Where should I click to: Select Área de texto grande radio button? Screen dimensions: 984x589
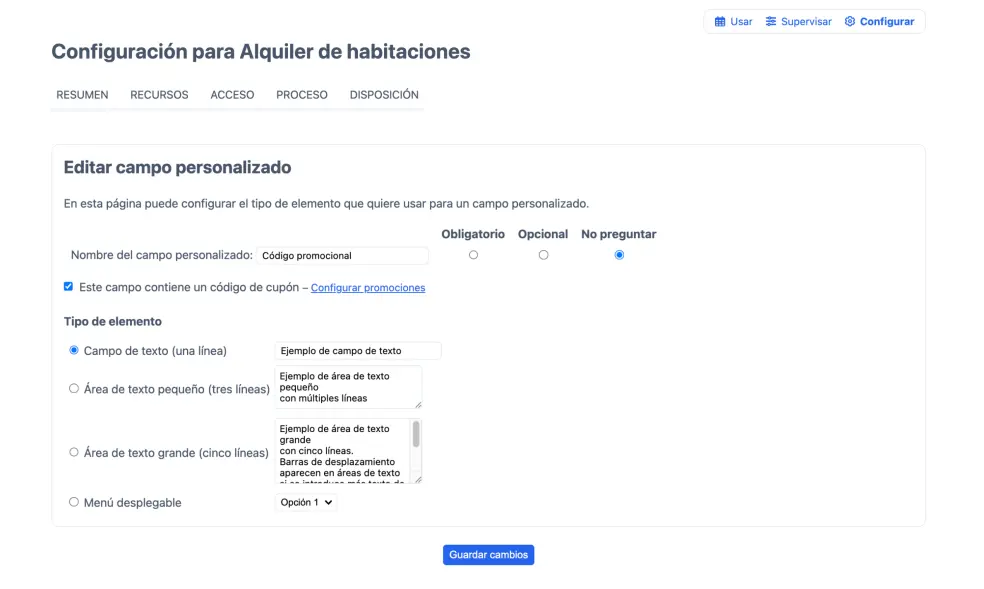pos(74,453)
